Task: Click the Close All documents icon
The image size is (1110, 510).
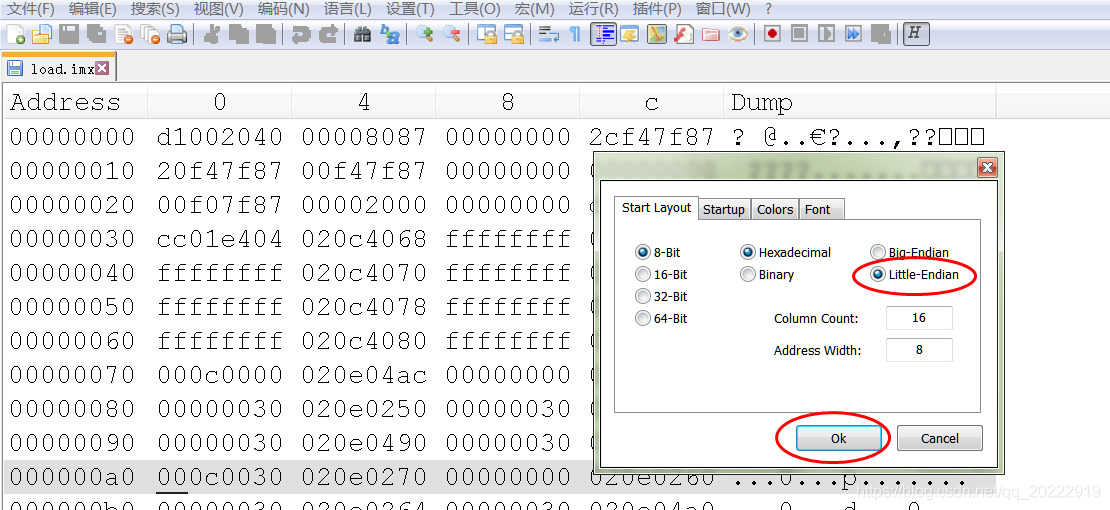Action: (150, 34)
